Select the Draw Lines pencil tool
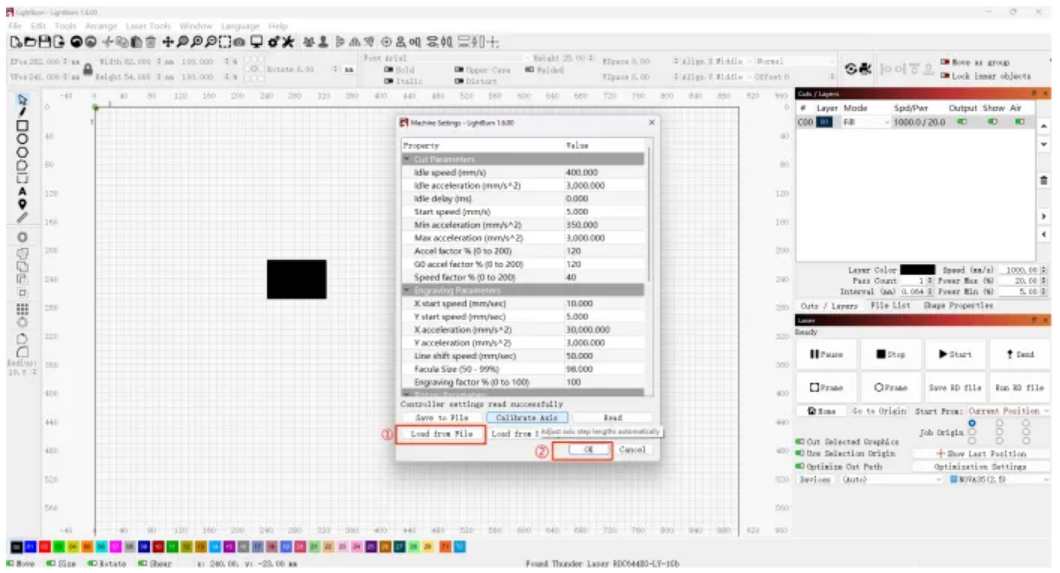 coord(22,112)
